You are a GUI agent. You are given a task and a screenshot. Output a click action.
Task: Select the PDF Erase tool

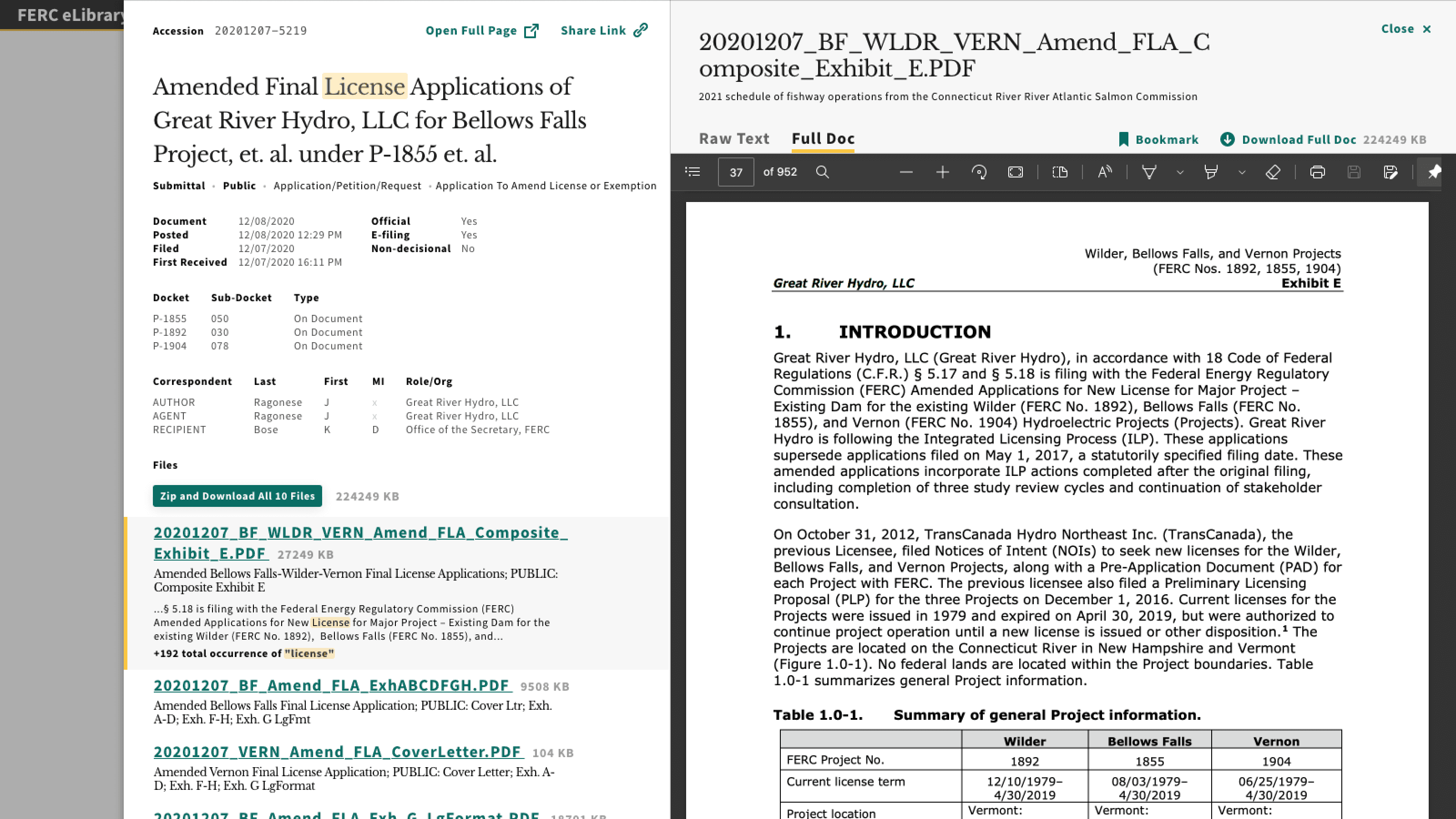(1273, 172)
